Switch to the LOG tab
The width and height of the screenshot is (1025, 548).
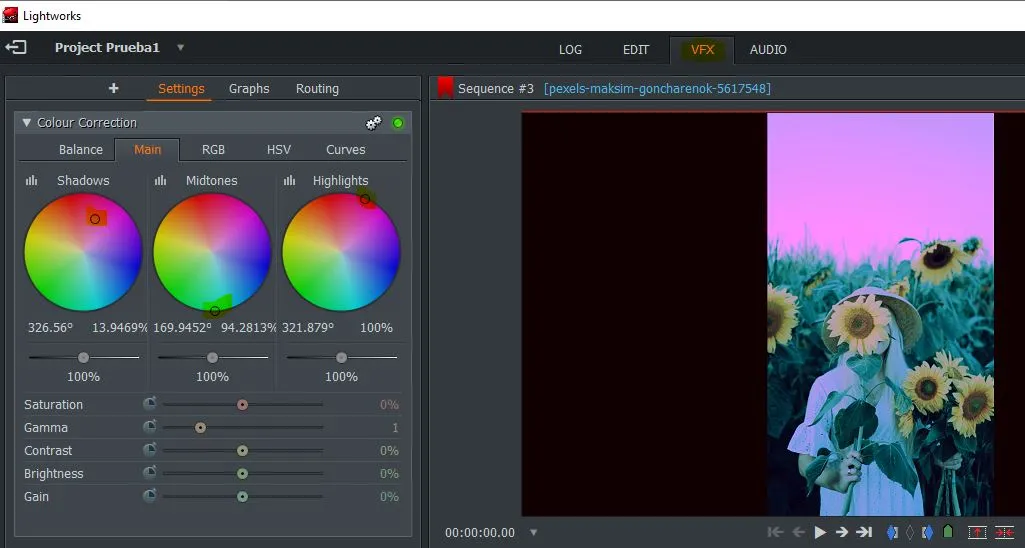[x=570, y=50]
